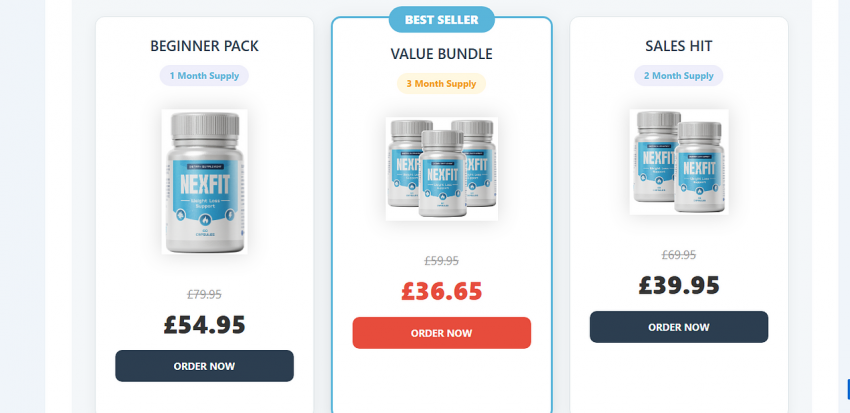850x413 pixels.
Task: Click the 1 Month Supply badge
Action: [204, 76]
